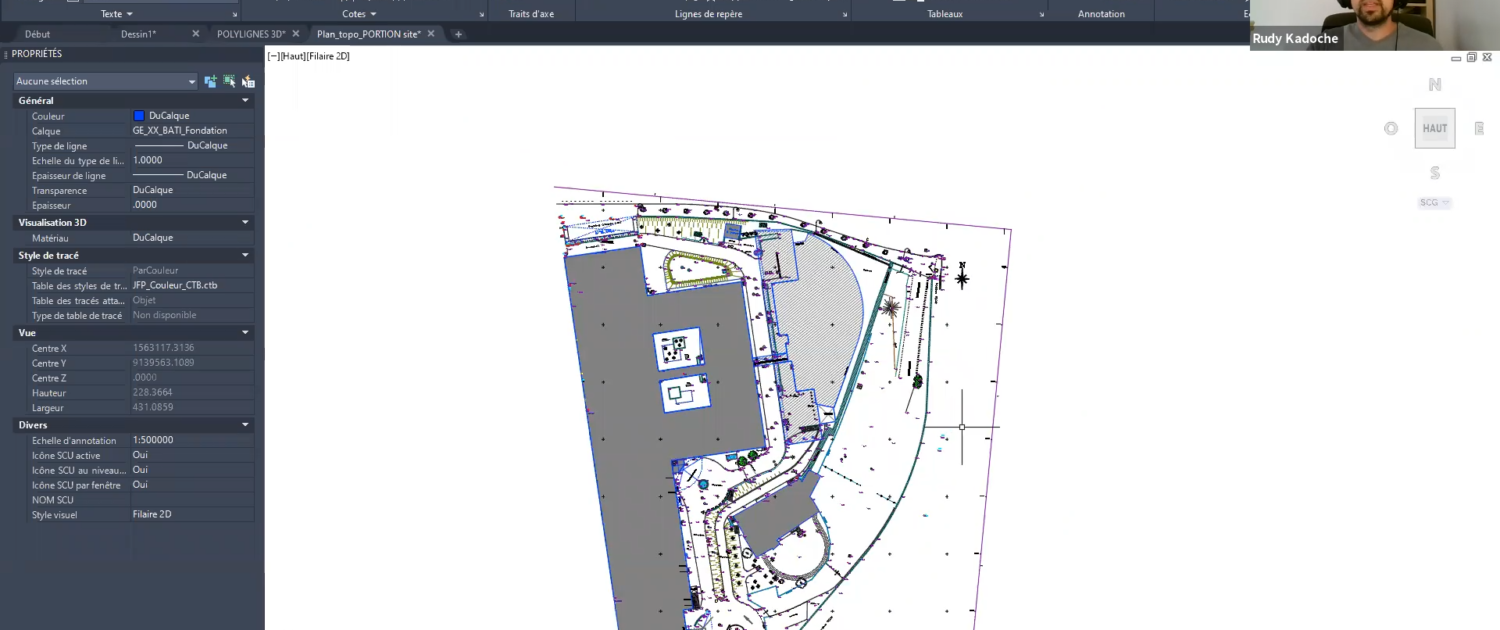Screen dimensions: 1500x630
Task: Expand the Texte ribbon panel launcher arrow
Action: tap(235, 15)
